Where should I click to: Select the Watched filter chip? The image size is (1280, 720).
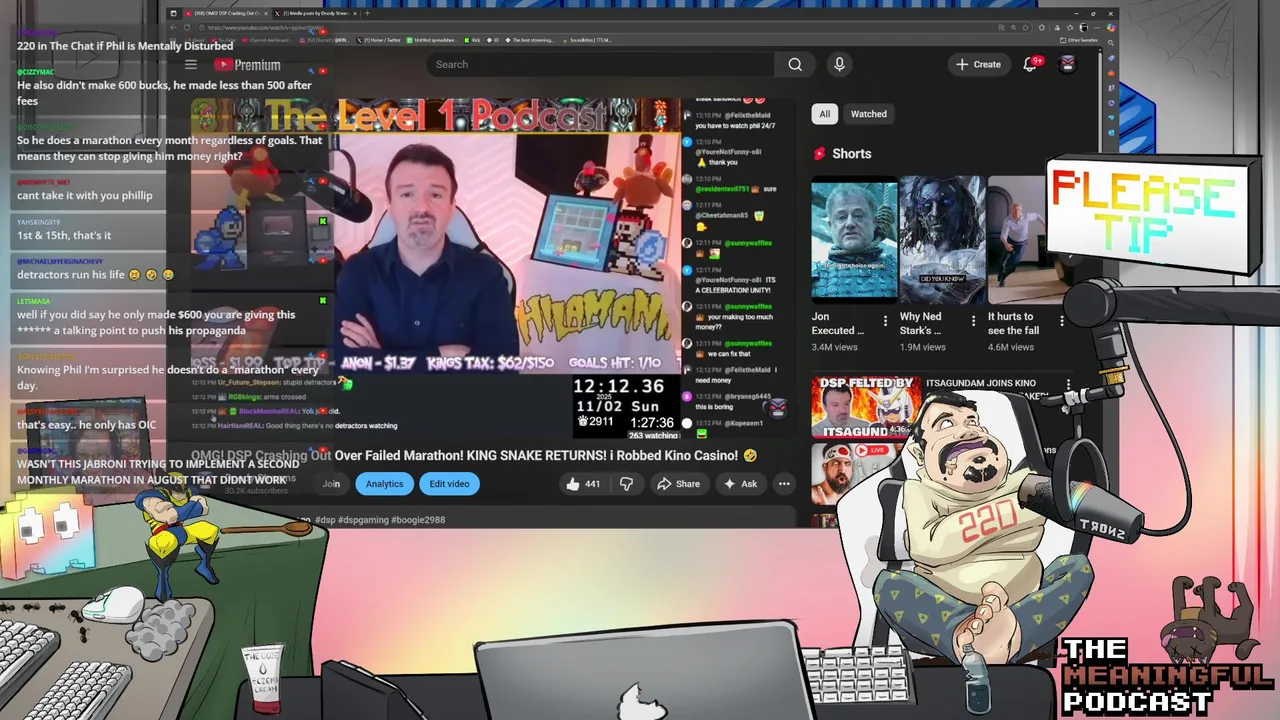pyautogui.click(x=868, y=114)
